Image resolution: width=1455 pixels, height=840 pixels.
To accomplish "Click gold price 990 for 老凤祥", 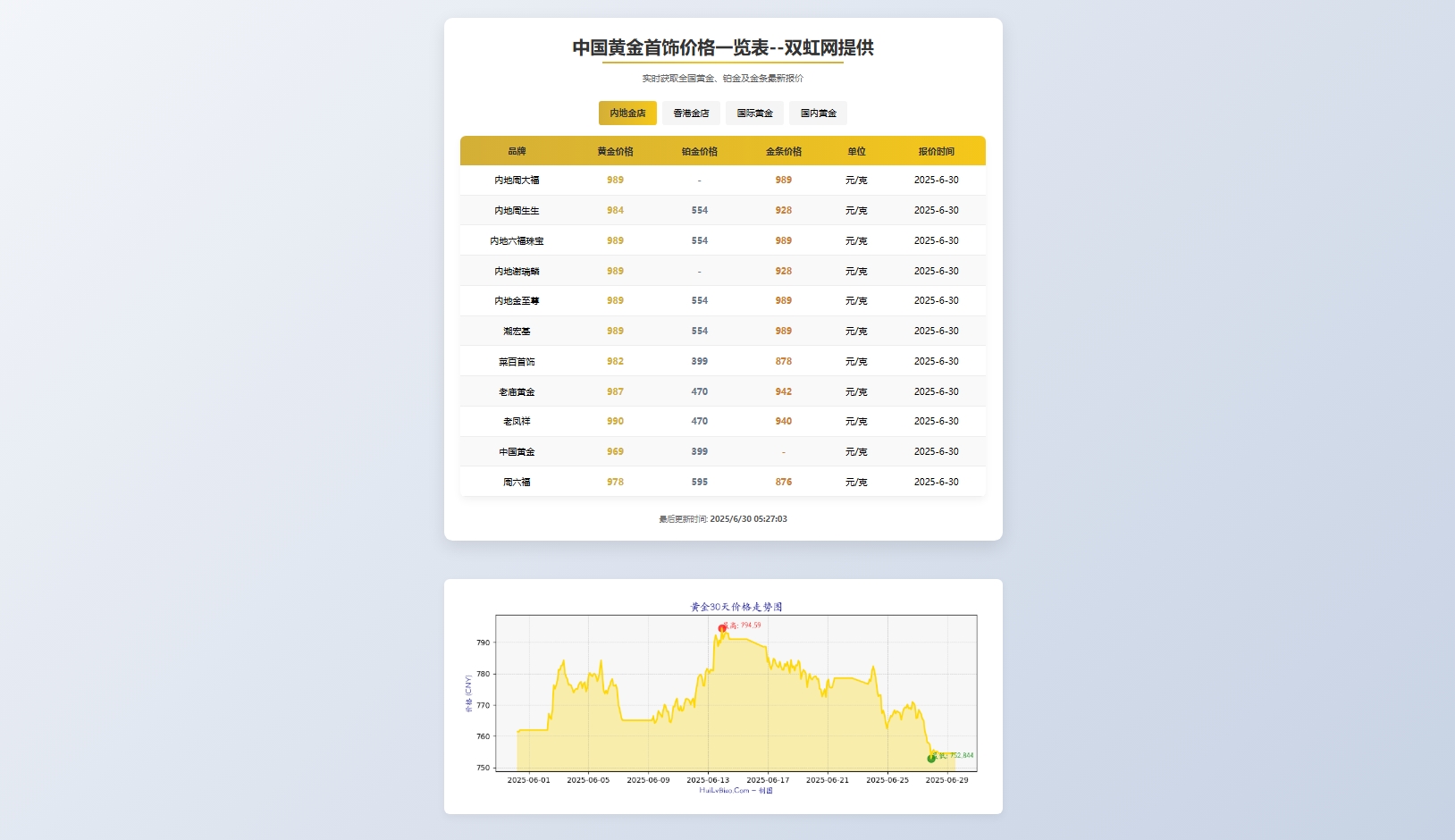I will (615, 422).
